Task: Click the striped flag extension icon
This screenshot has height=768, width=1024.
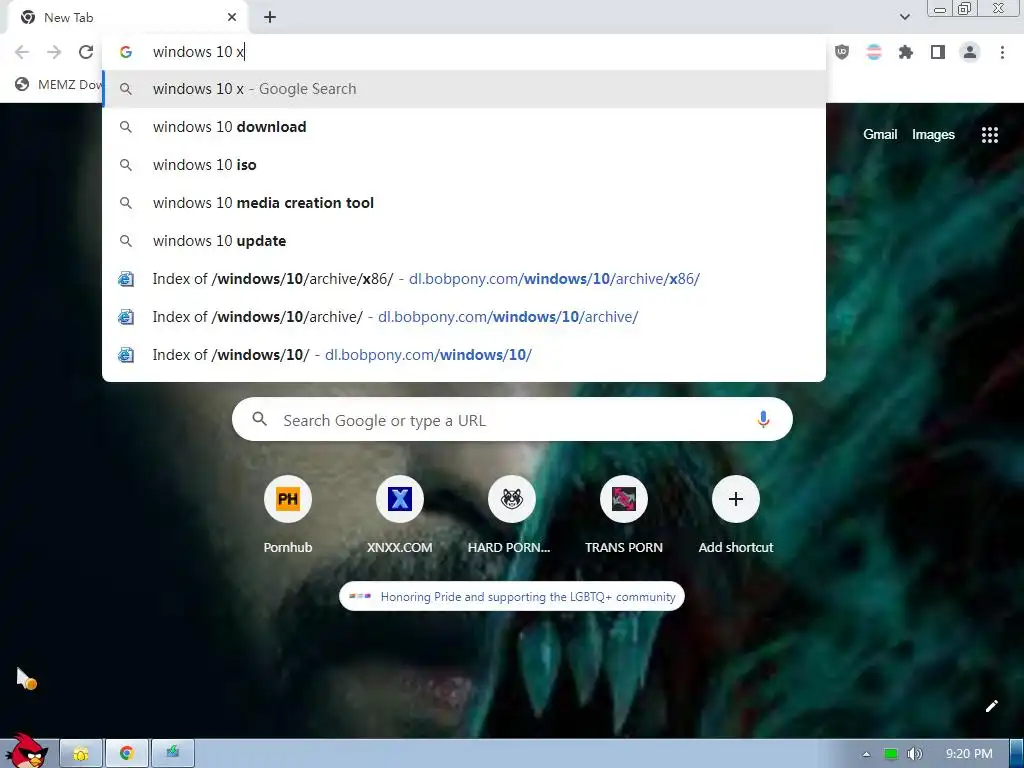Action: point(874,52)
